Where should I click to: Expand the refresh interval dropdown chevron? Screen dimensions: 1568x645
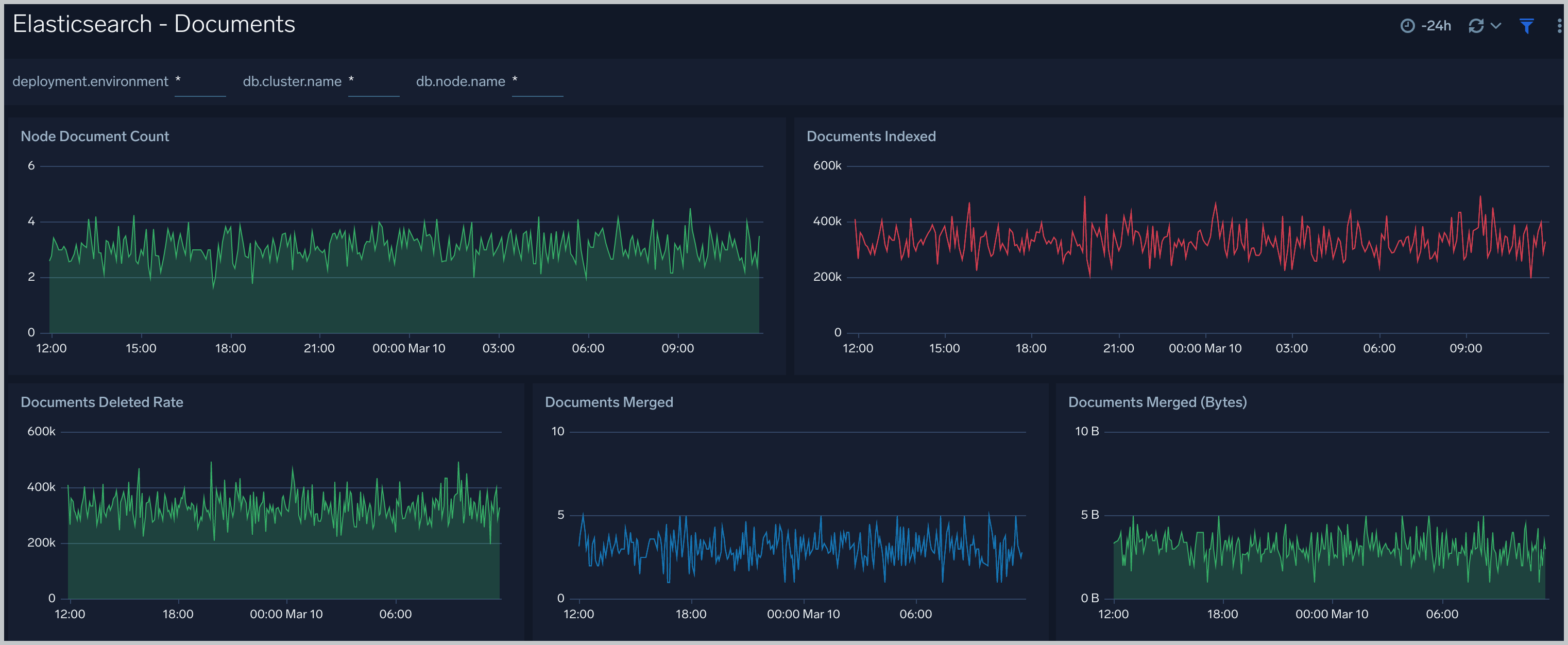click(x=1495, y=26)
